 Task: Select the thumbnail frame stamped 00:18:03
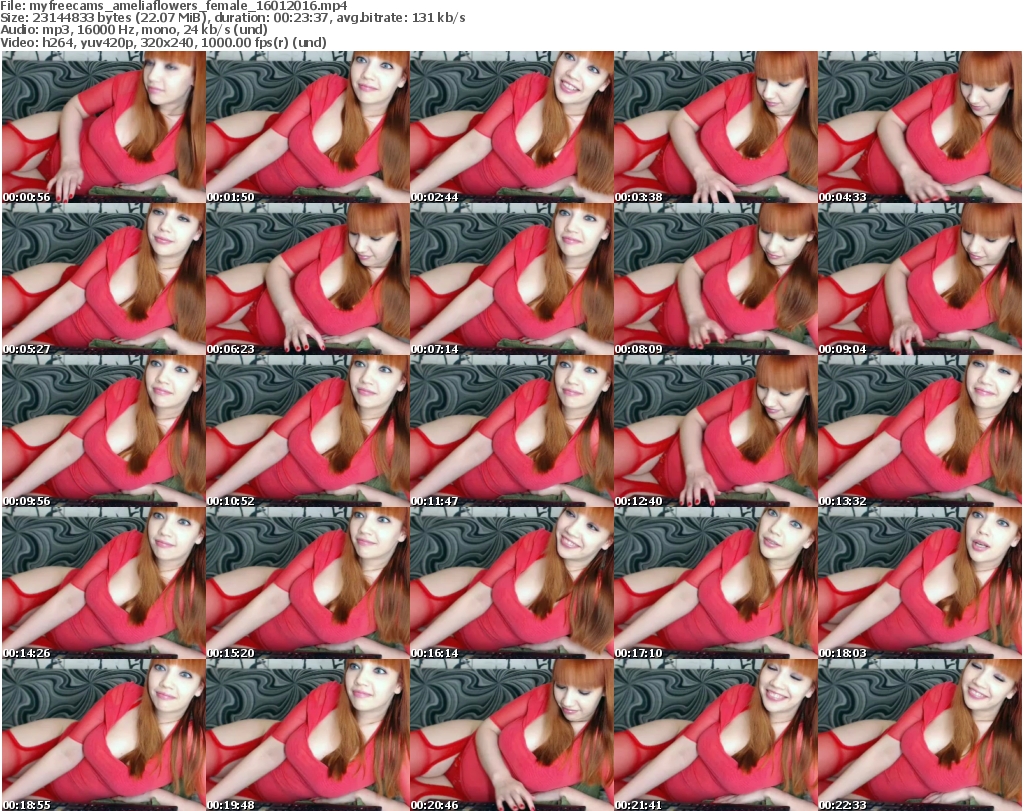[920, 583]
